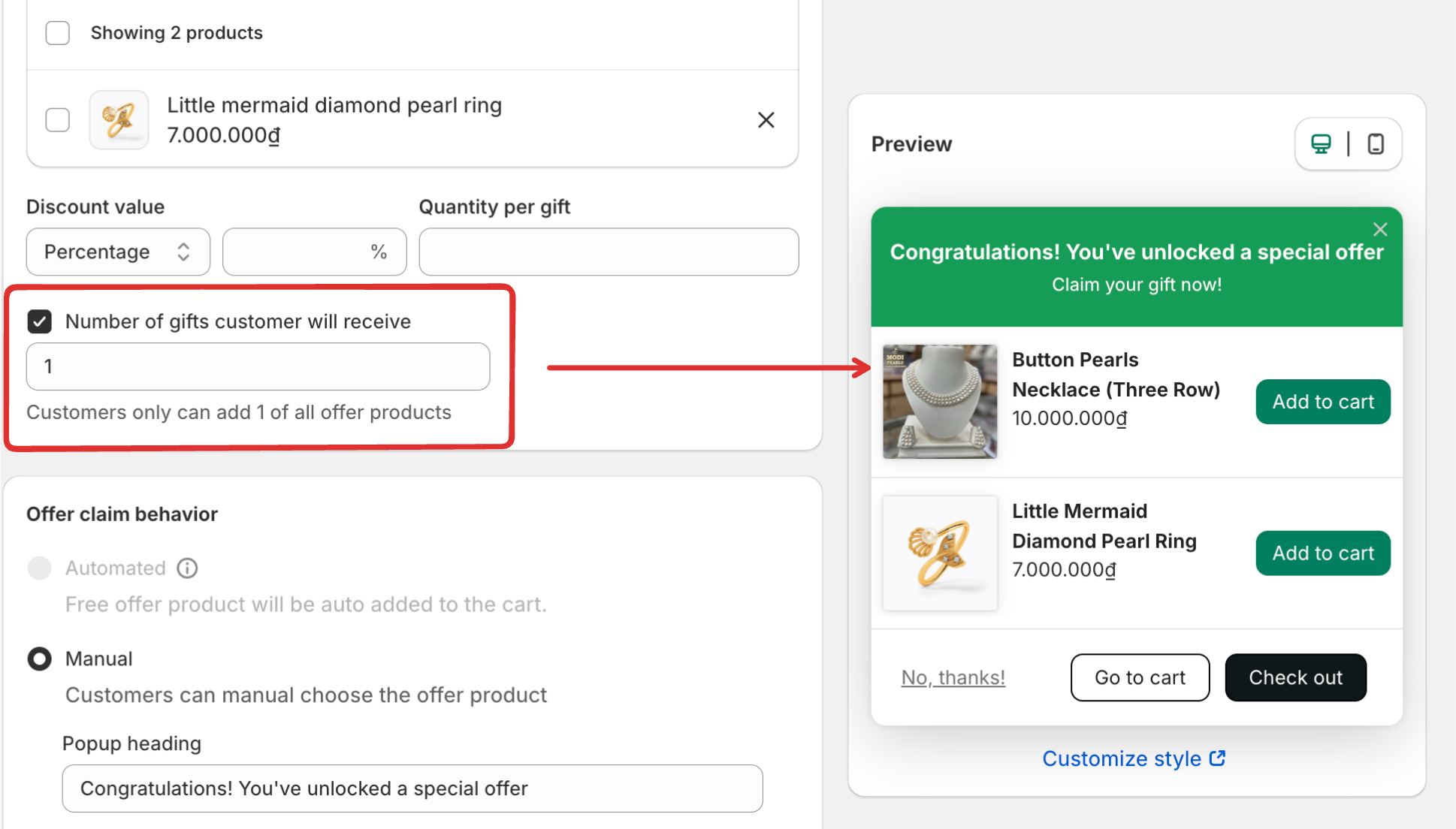This screenshot has height=829, width=1456.
Task: Remove Little mermaid diamond pearl ring product
Action: click(x=766, y=120)
